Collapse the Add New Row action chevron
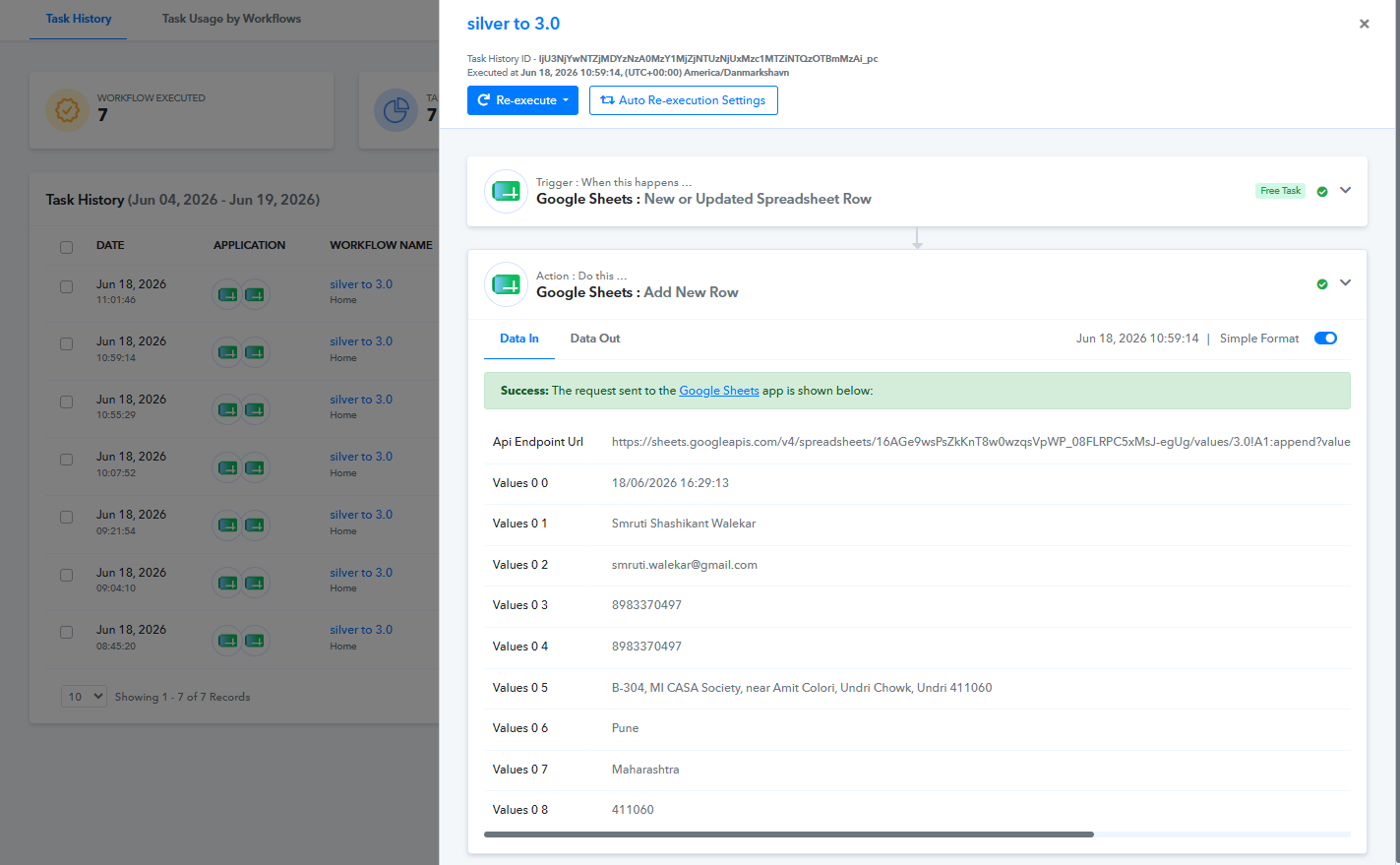Viewport: 1400px width, 865px height. tap(1346, 283)
